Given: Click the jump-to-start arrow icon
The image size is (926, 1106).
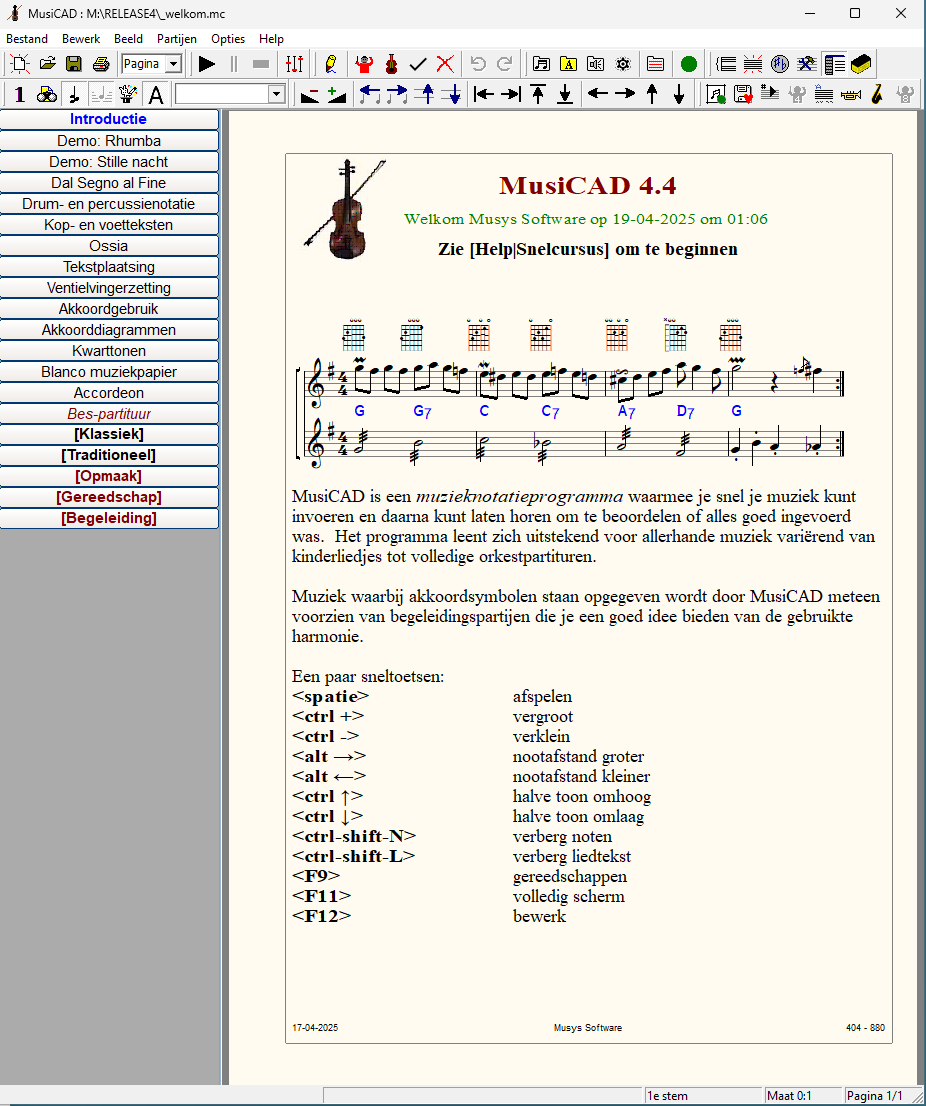Looking at the screenshot, I should click(484, 94).
